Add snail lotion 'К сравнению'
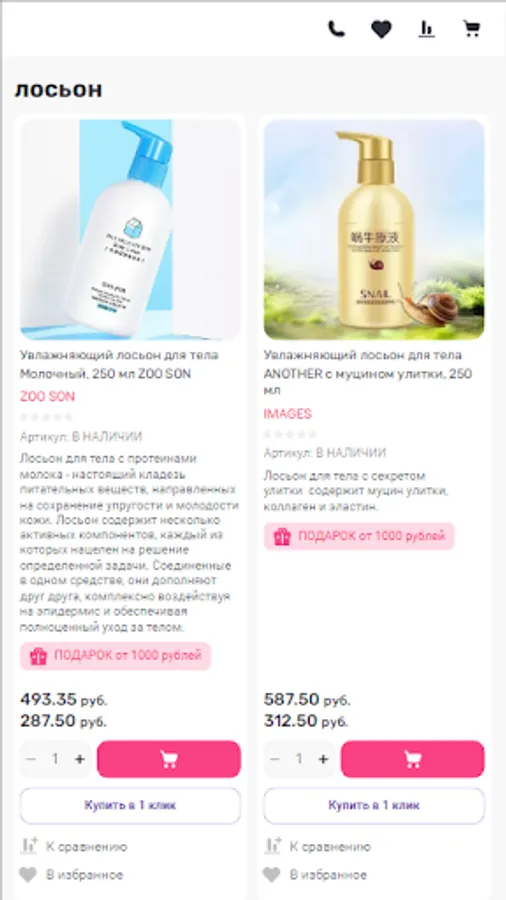Viewport: 506px width, 900px height. coord(317,847)
